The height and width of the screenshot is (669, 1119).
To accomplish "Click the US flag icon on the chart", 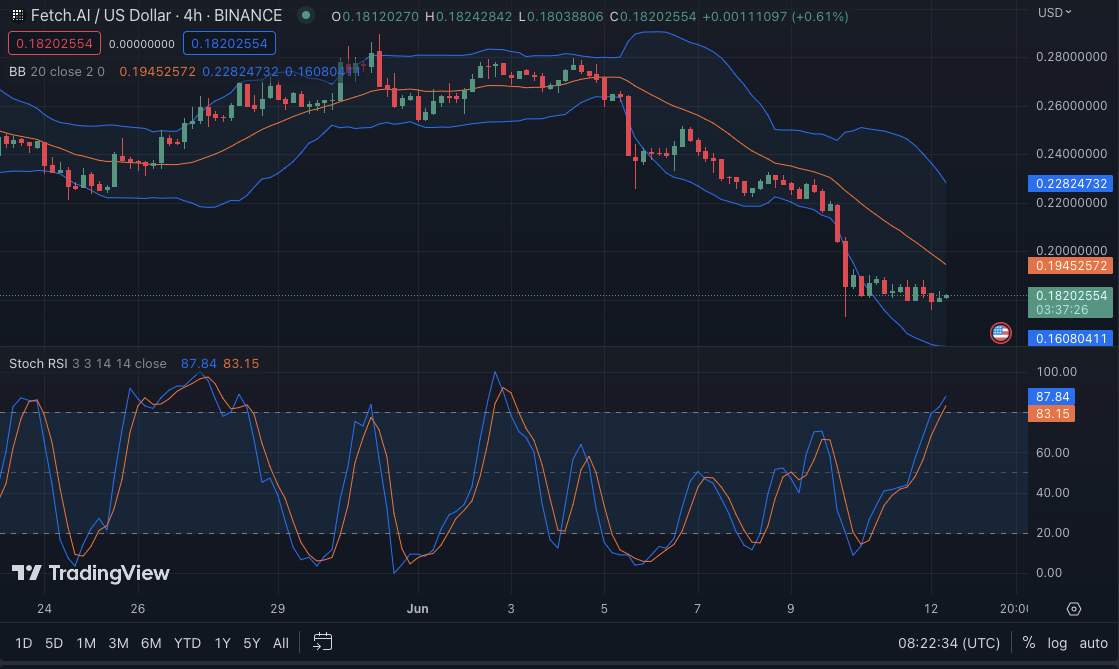I will point(1000,333).
